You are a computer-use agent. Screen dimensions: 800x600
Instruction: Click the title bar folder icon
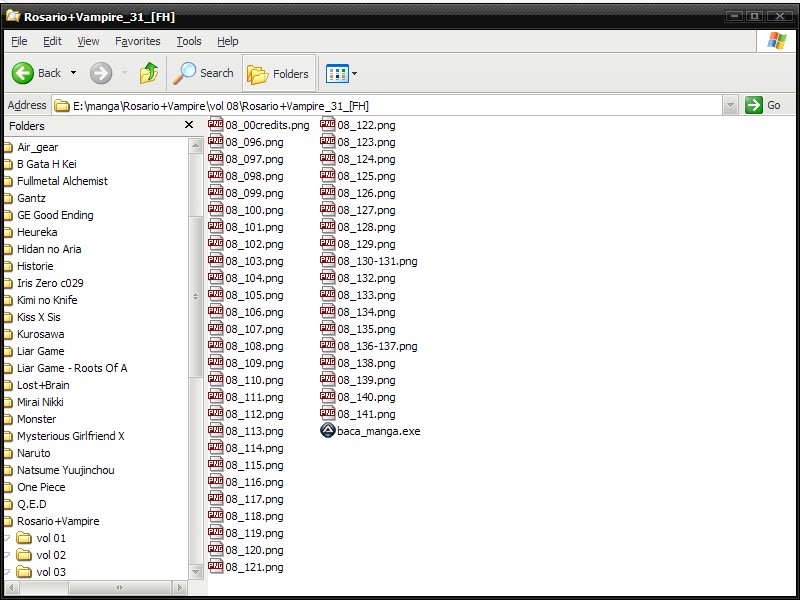(x=13, y=16)
